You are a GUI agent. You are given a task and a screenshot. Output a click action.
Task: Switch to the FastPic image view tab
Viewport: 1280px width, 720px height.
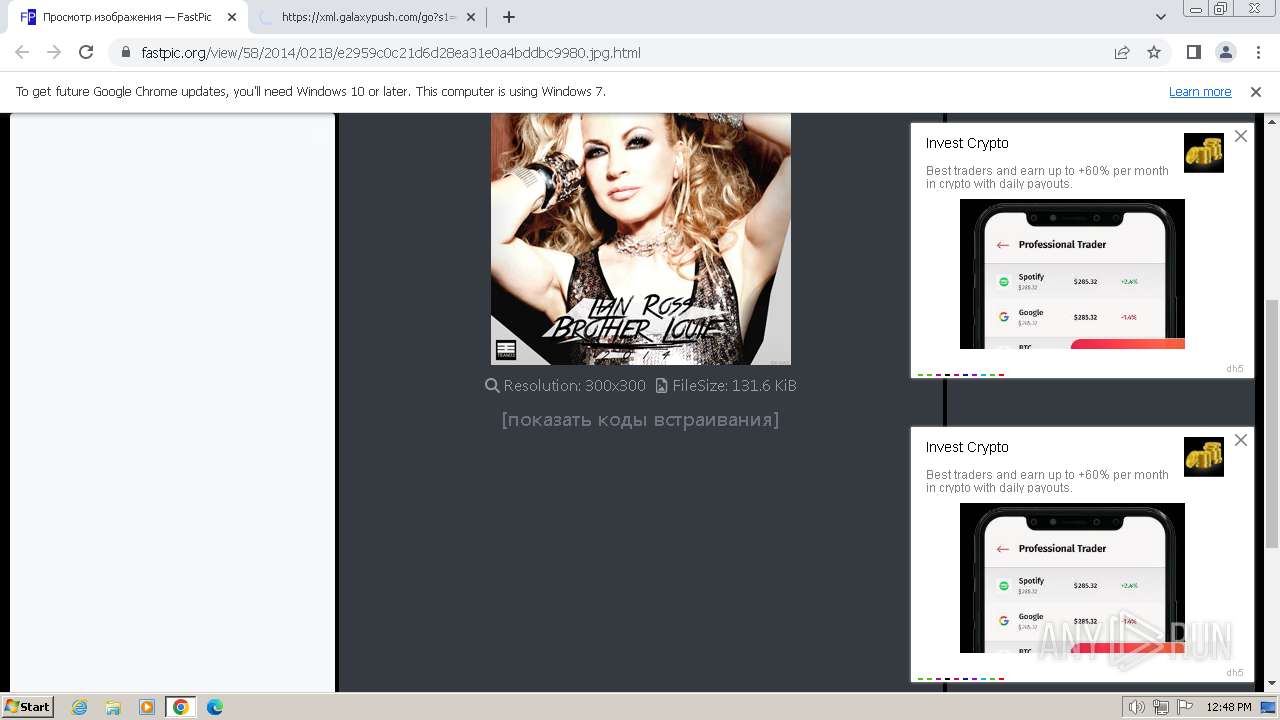point(128,17)
